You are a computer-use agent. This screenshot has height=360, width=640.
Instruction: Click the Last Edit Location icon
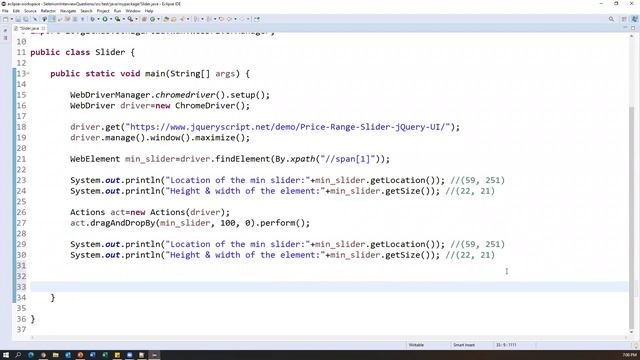click(x=222, y=19)
